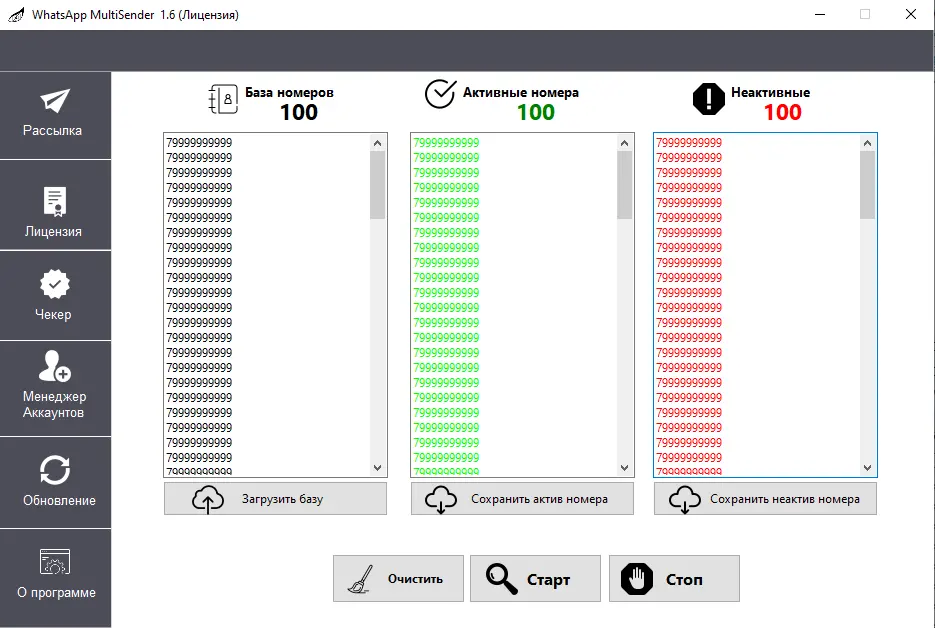Screen dimensions: 935x628
Task: Open the Обновление section
Action: coord(55,483)
